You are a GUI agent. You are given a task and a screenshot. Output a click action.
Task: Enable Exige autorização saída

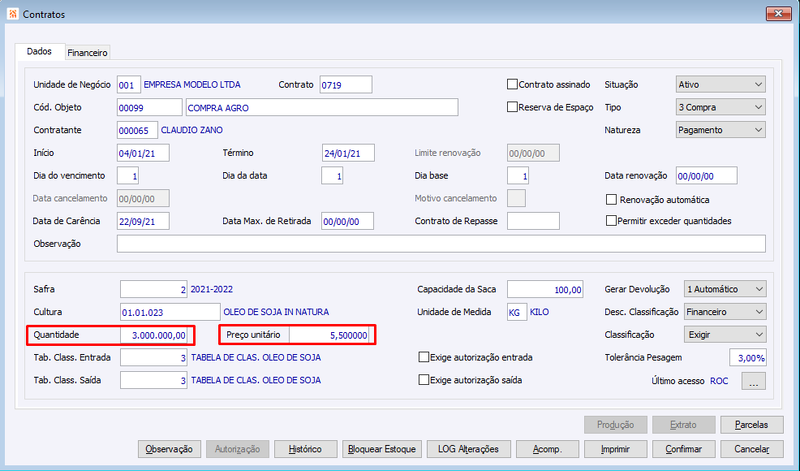pyautogui.click(x=423, y=380)
